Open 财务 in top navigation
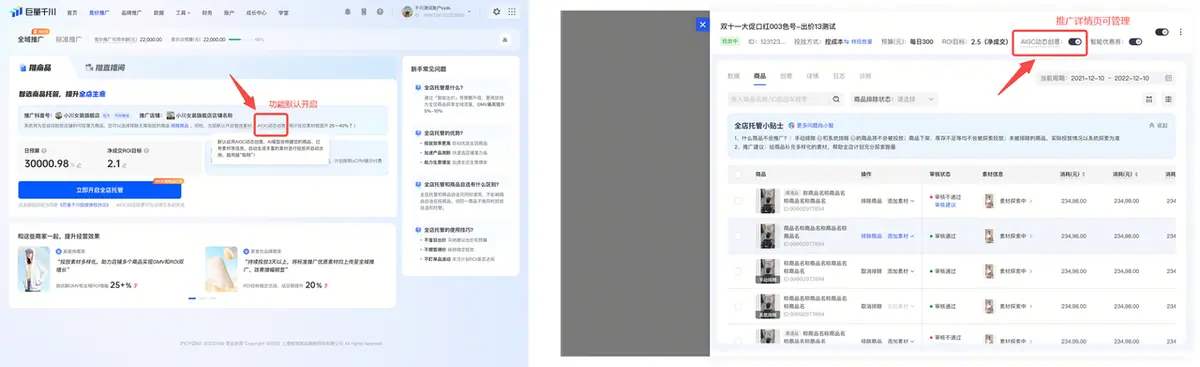This screenshot has width=1200, height=367. (207, 12)
